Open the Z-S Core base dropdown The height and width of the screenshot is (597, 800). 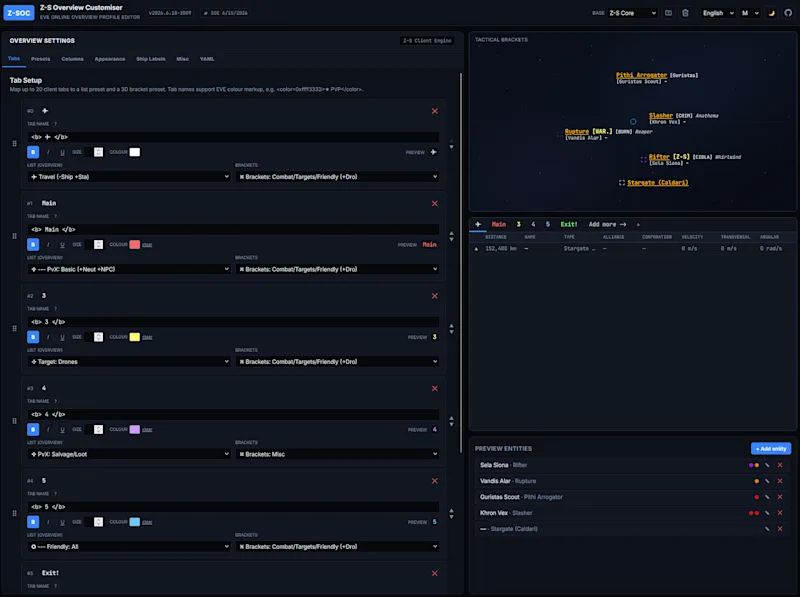pos(632,13)
